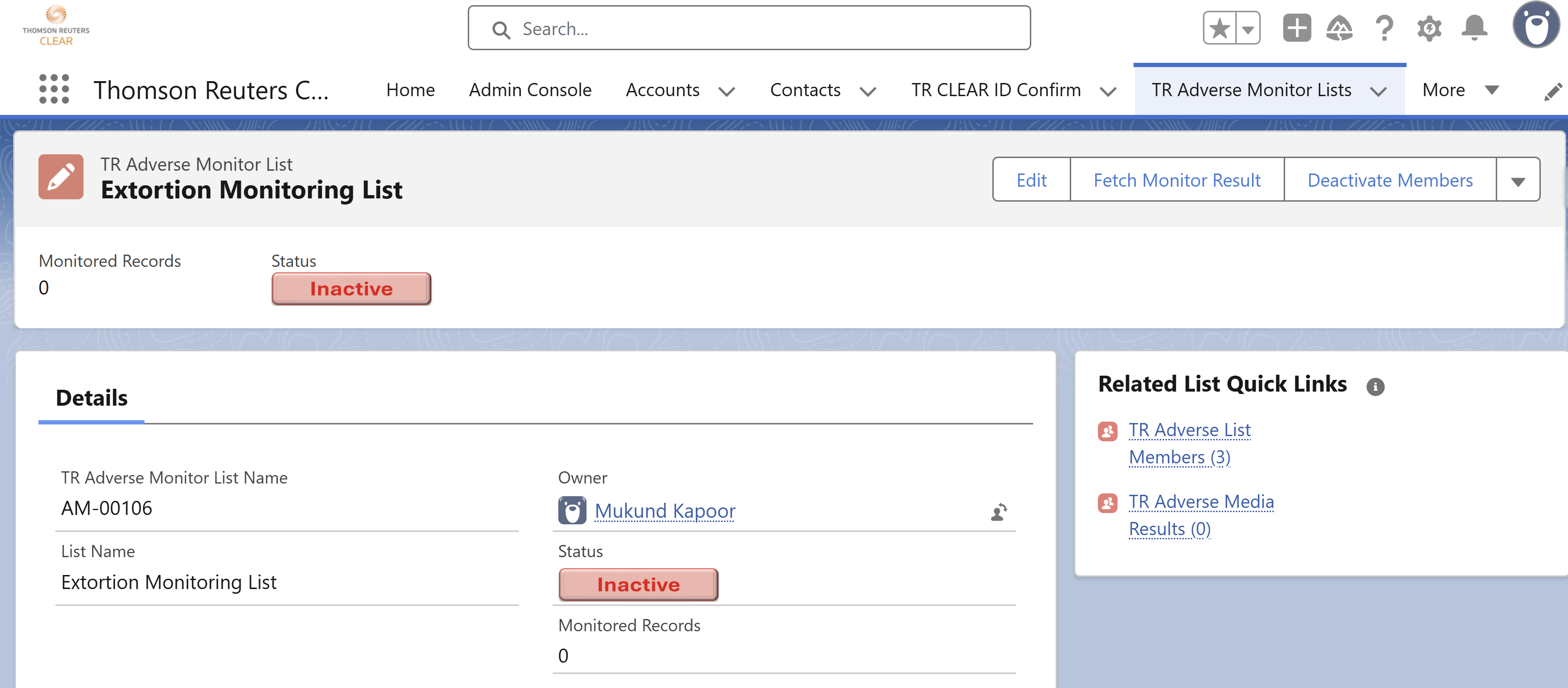Image resolution: width=1568 pixels, height=688 pixels.
Task: Click the Extortion Monitoring List record title
Action: click(251, 190)
